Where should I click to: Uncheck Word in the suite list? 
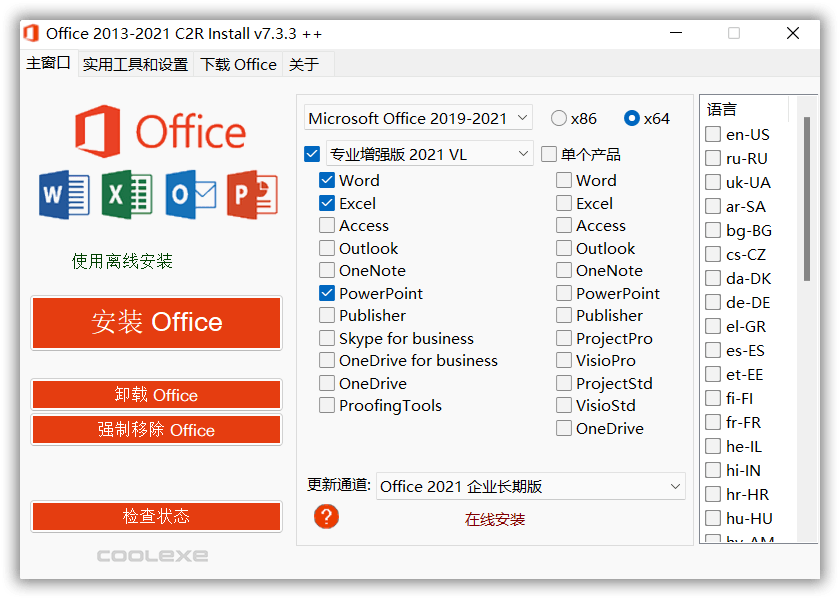tap(327, 180)
